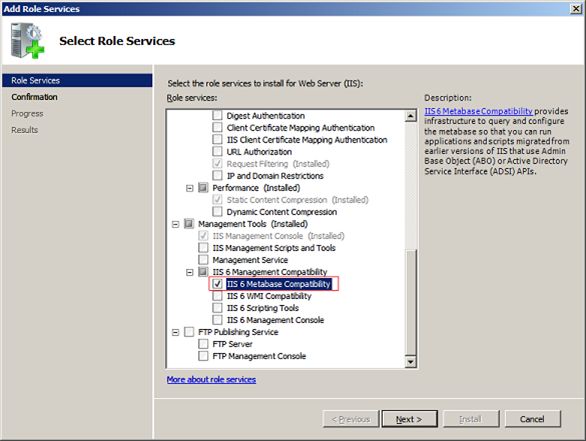Image resolution: width=586 pixels, height=441 pixels.
Task: Click the scroll down arrow in role services list
Action: point(410,361)
